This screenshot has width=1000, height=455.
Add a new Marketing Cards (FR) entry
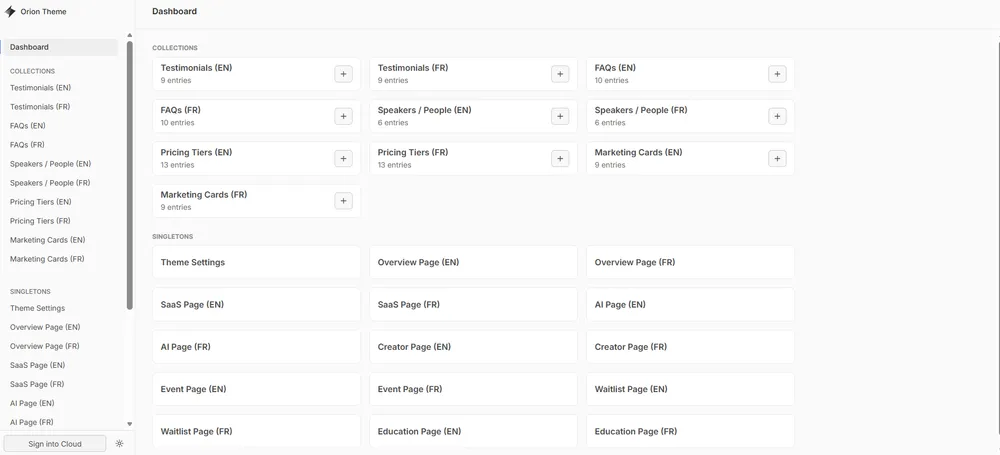(343, 201)
